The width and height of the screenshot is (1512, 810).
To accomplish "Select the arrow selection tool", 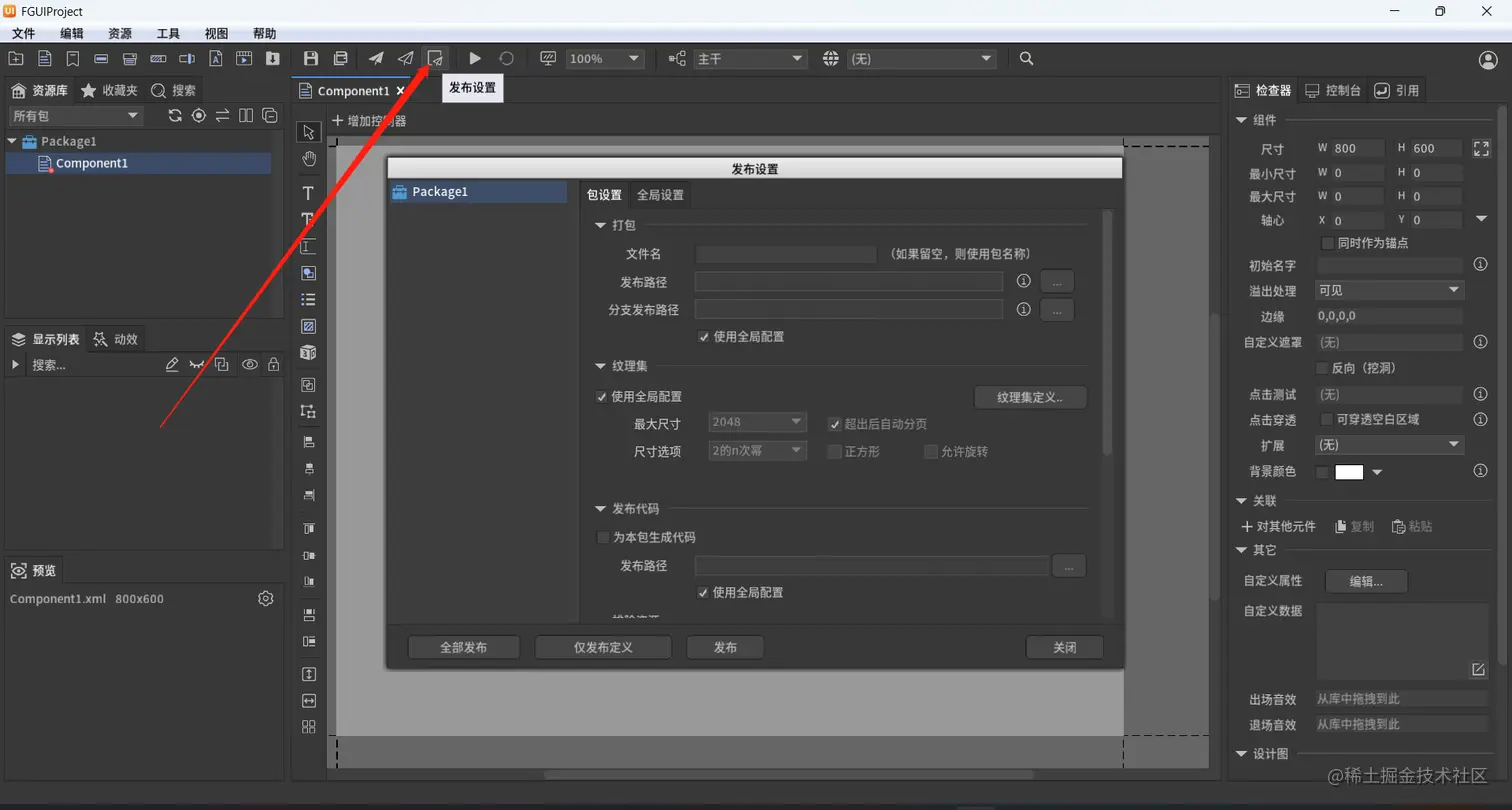I will pyautogui.click(x=308, y=132).
